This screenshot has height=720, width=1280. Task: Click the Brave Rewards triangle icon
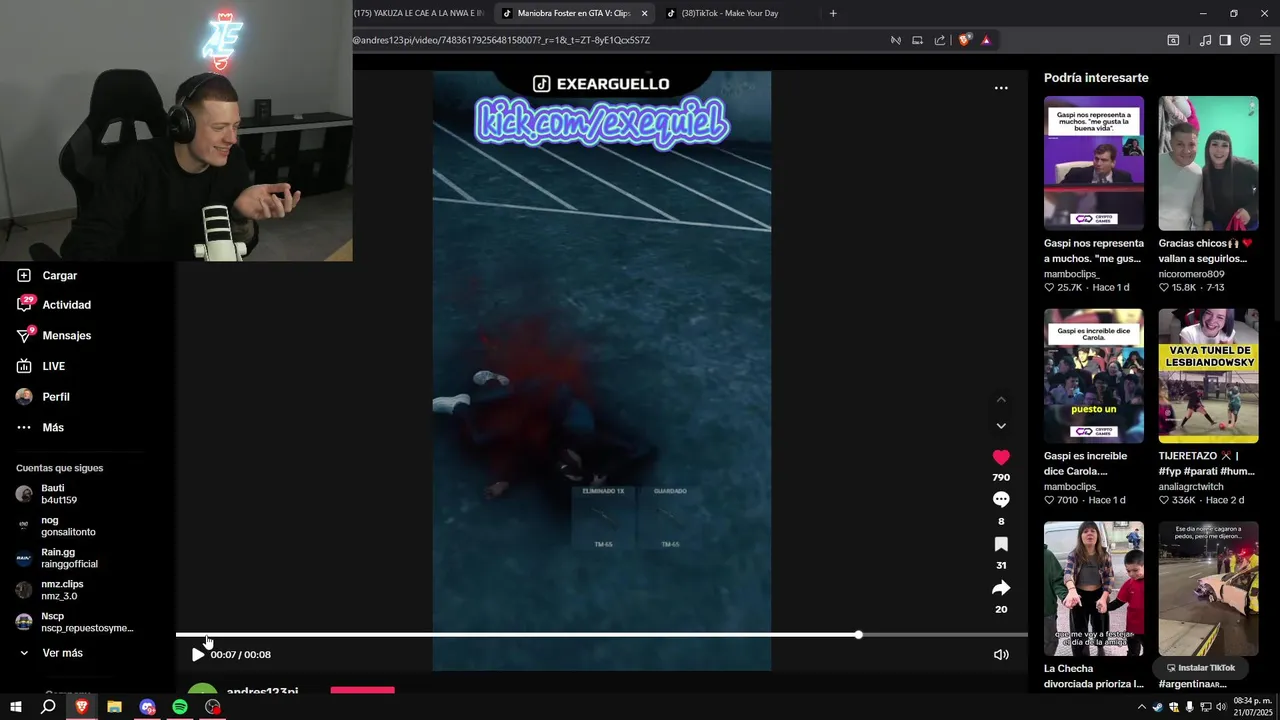[x=986, y=40]
